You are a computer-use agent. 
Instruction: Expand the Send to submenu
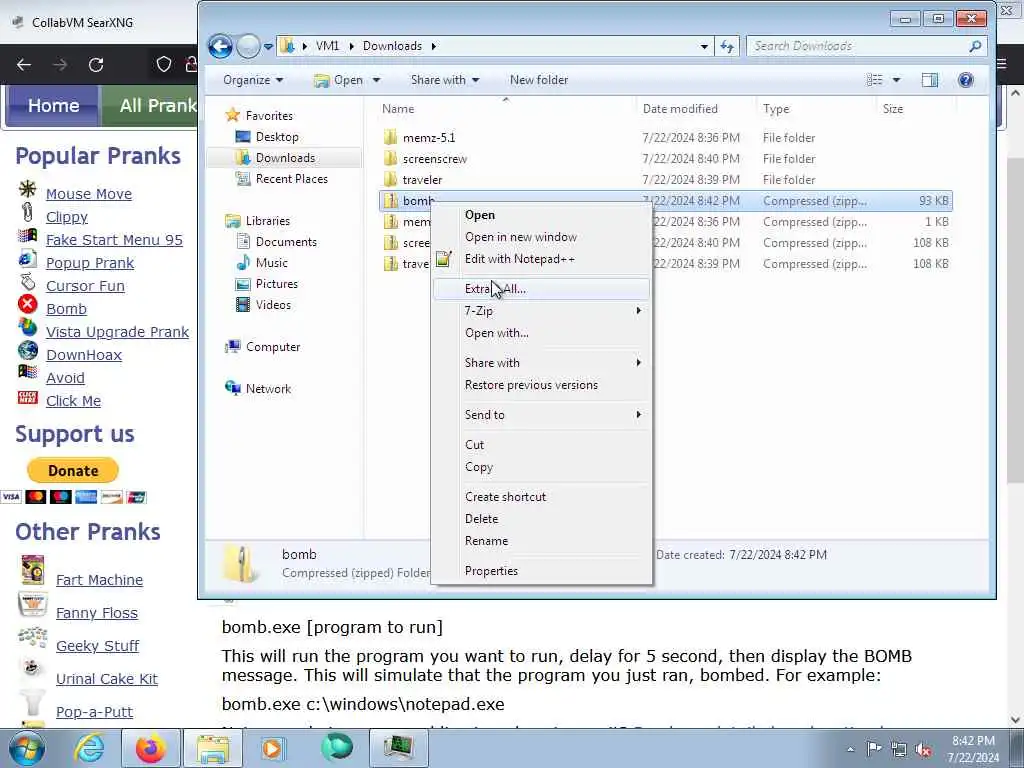tap(541, 415)
